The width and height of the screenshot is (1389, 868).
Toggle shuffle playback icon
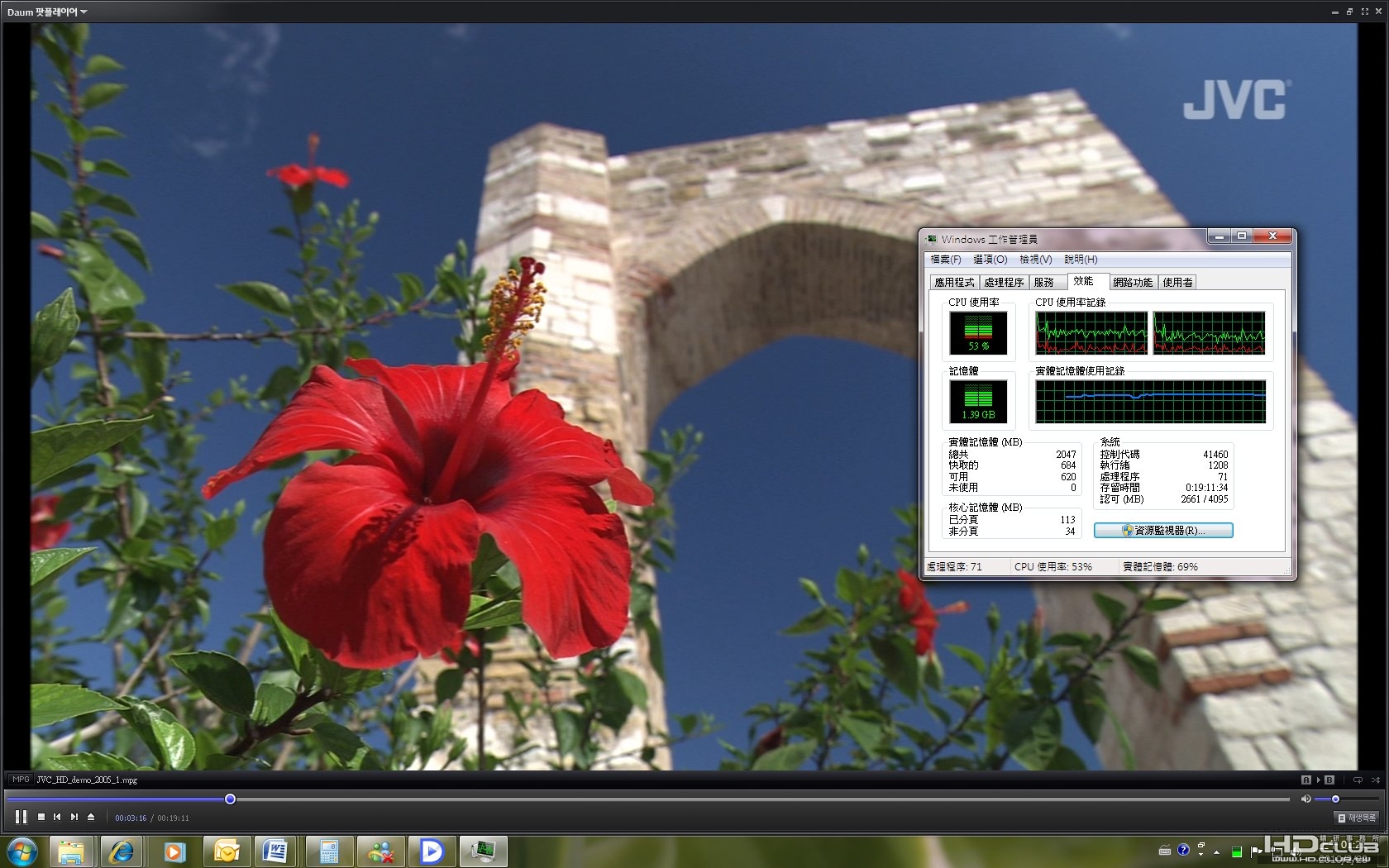(x=1375, y=780)
